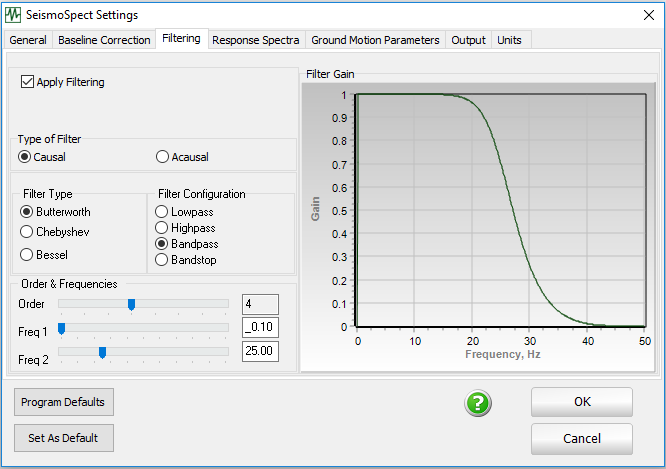666x469 pixels.
Task: Toggle the Apply Filtering checkbox
Action: pos(27,82)
